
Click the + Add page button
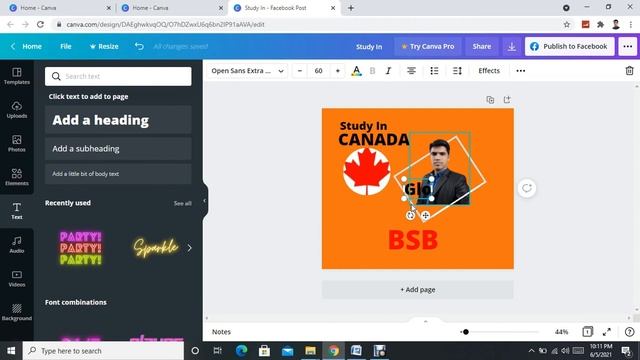click(x=418, y=290)
